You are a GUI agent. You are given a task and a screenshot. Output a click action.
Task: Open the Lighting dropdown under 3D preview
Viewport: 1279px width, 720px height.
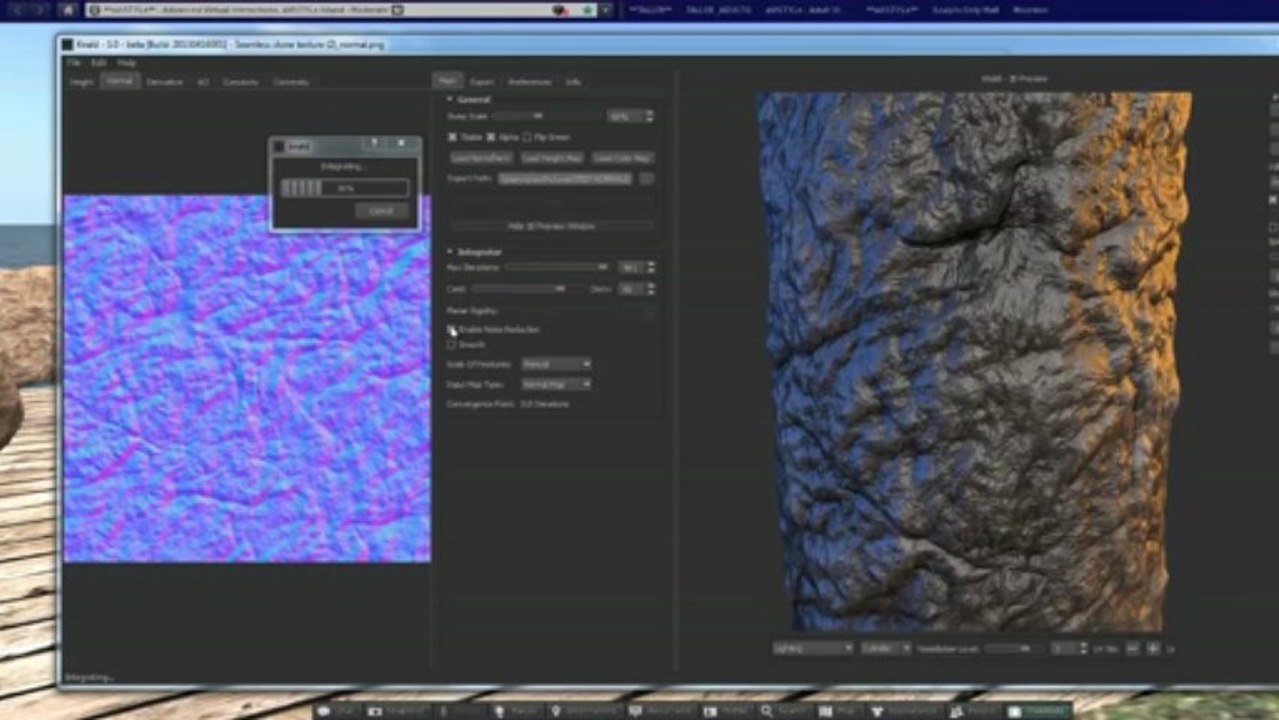coord(813,648)
